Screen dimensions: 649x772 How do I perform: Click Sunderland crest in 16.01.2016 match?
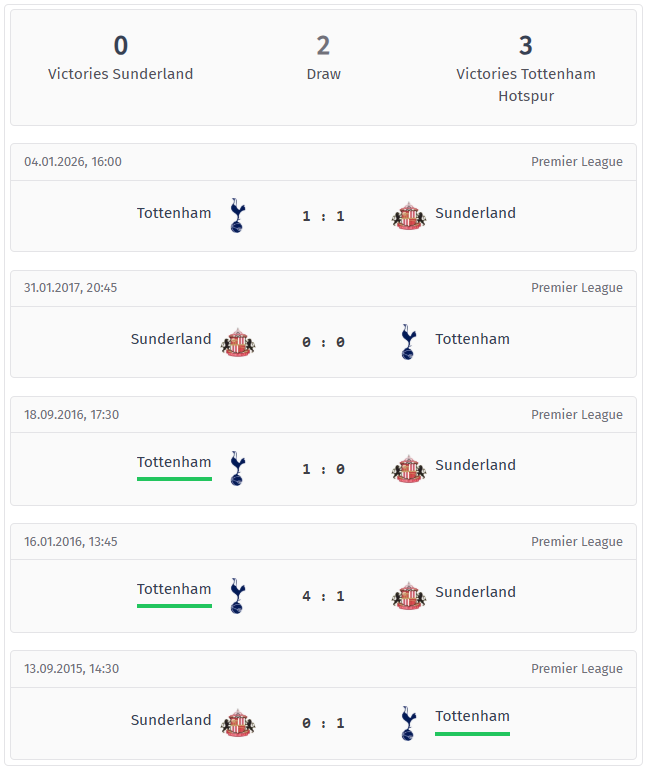(x=408, y=595)
